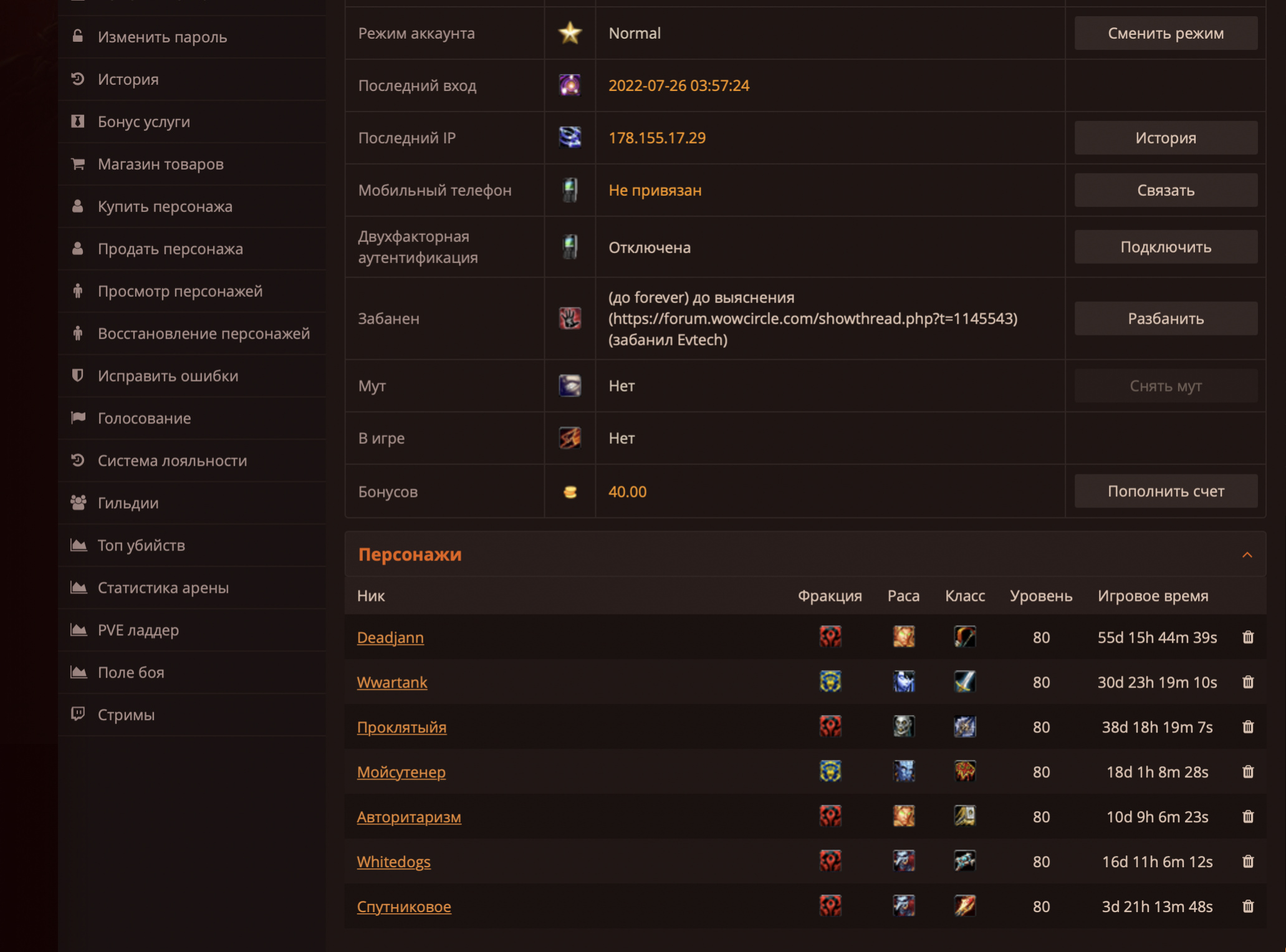Screen dimensions: 1286x952
Task: Open Магазин товаров menu item
Action: 160,164
